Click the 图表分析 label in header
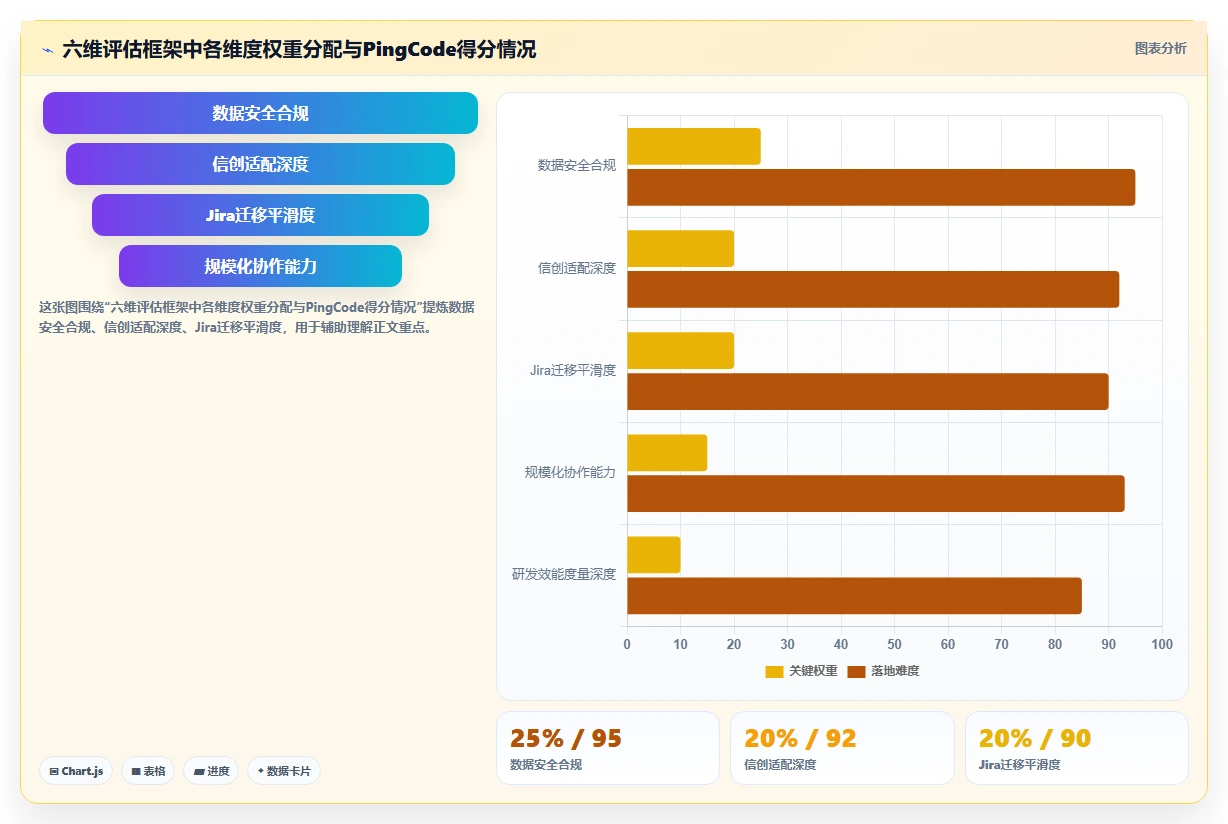Image resolution: width=1228 pixels, height=824 pixels. [x=1160, y=48]
